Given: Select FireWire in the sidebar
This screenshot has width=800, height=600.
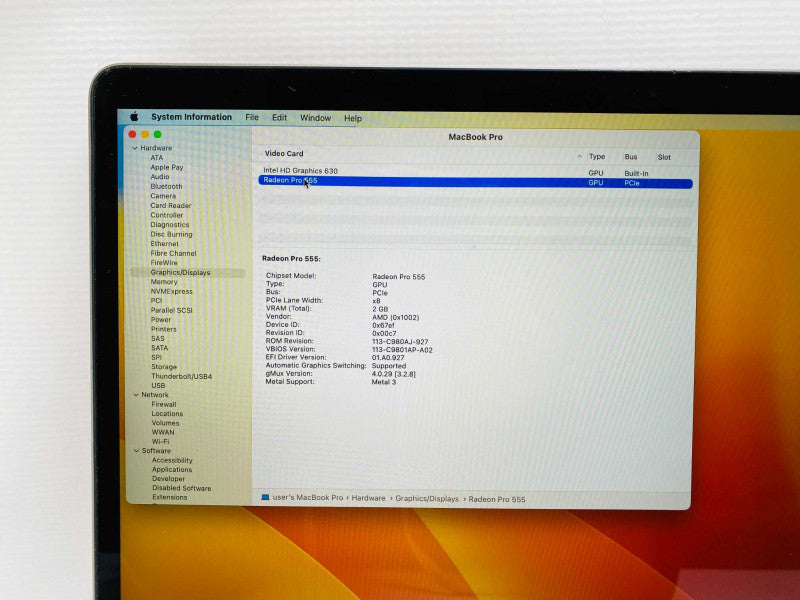Looking at the screenshot, I should tap(164, 263).
